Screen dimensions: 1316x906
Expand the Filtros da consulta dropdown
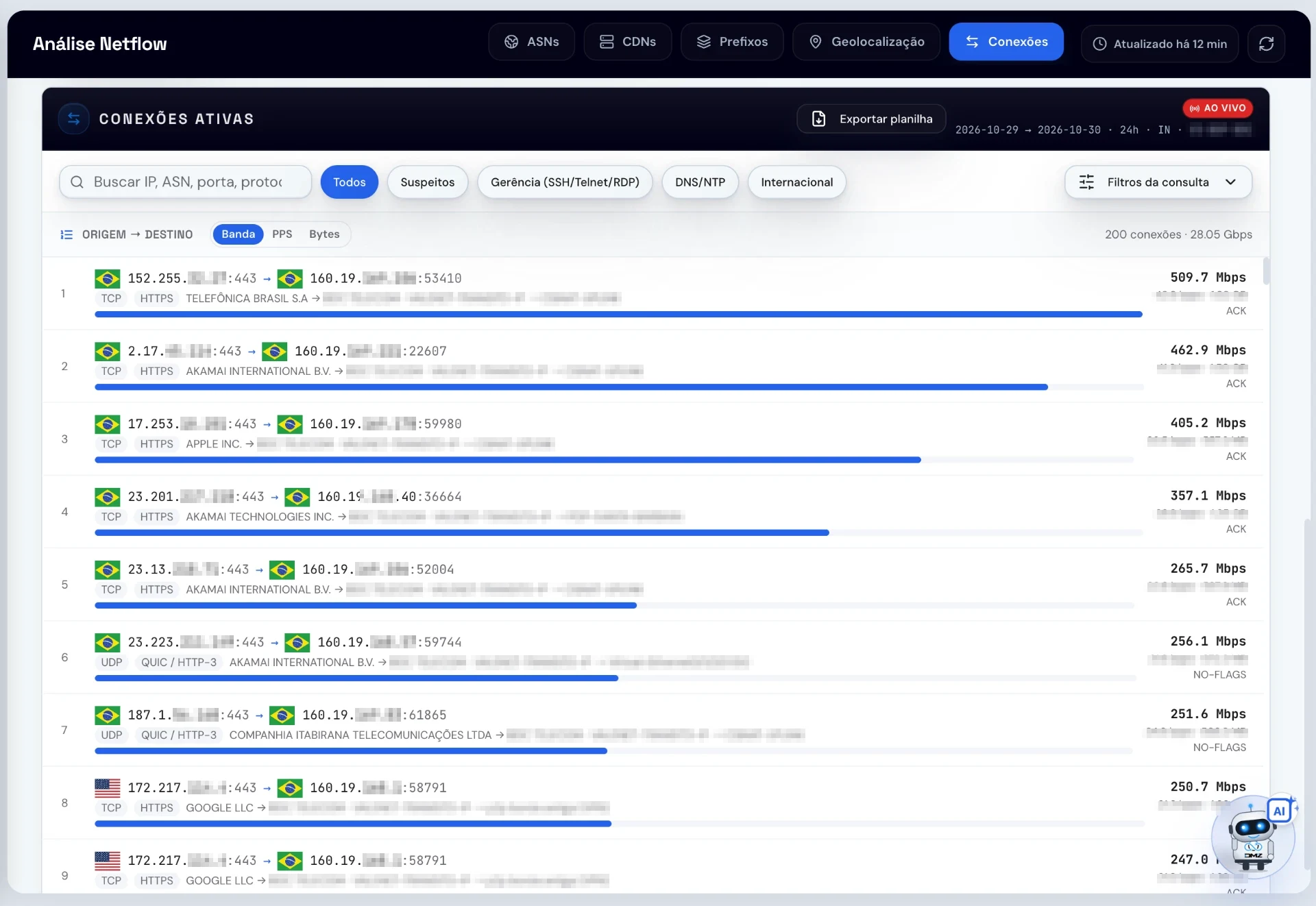pyautogui.click(x=1158, y=182)
